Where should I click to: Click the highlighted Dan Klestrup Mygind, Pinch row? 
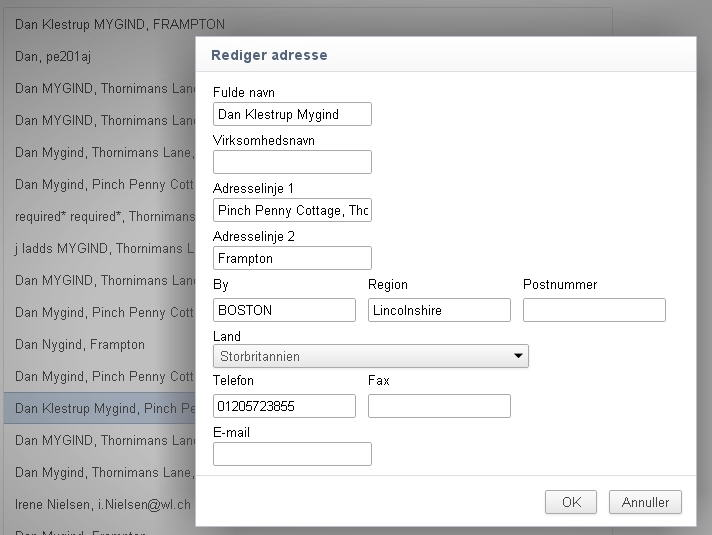click(100, 408)
